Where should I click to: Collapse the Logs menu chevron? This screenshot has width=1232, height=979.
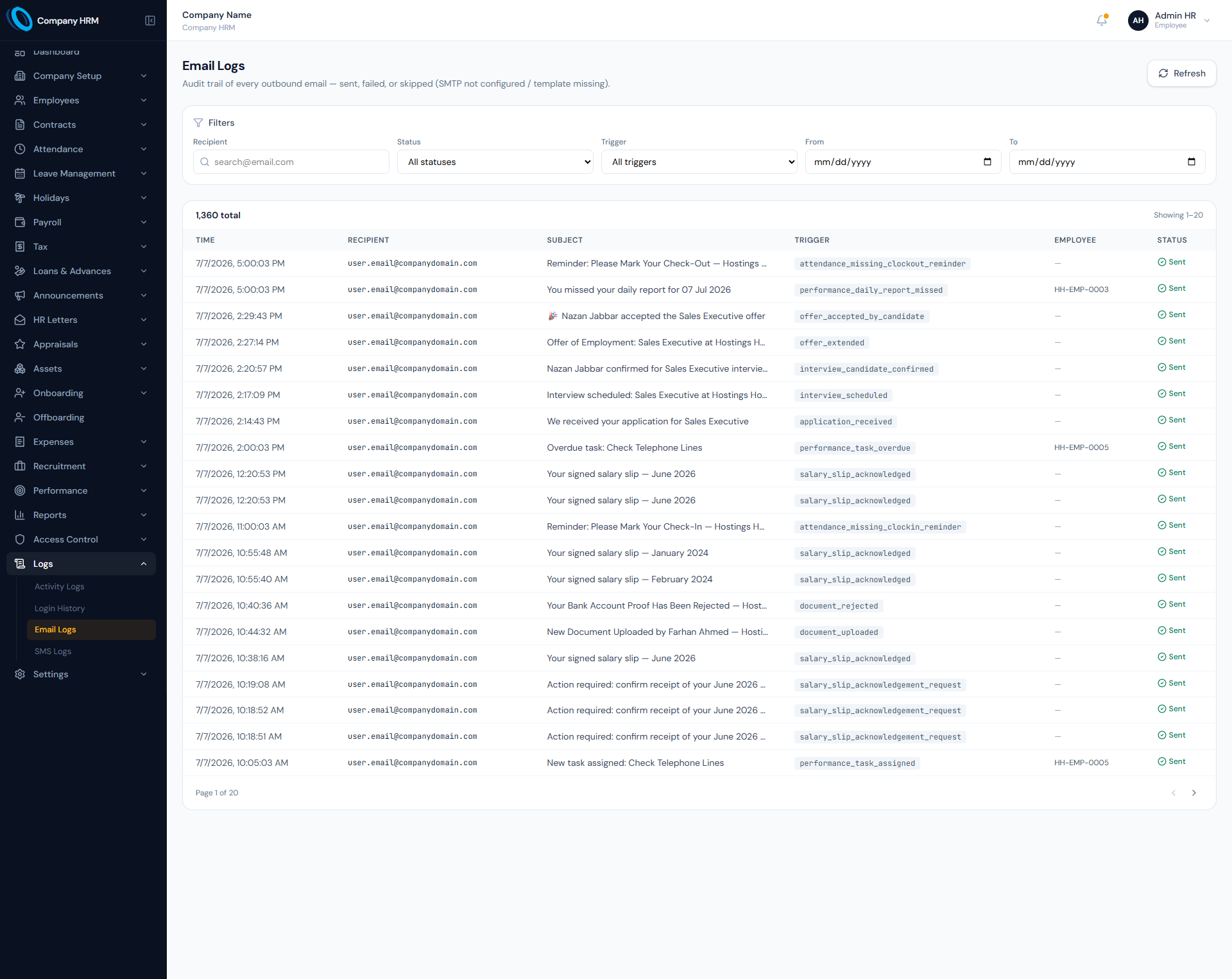coord(144,564)
